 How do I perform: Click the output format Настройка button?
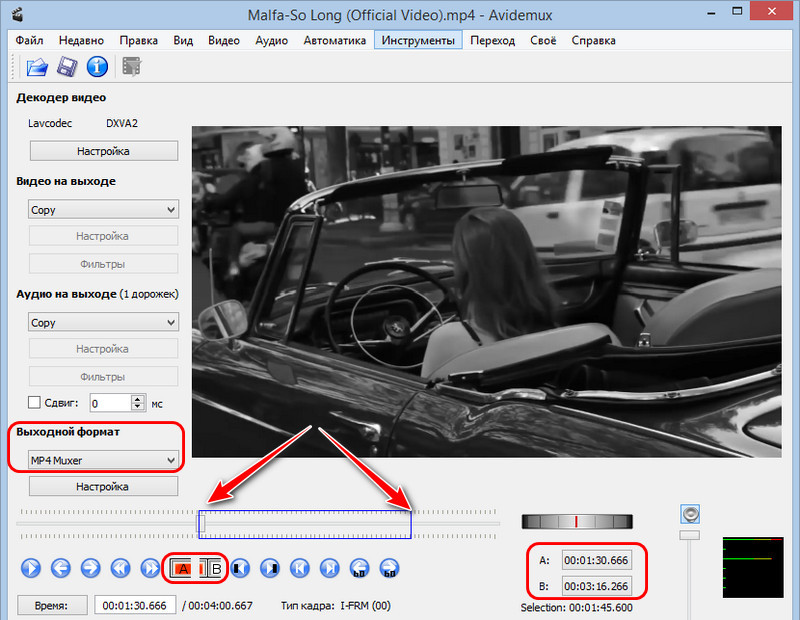(x=103, y=486)
